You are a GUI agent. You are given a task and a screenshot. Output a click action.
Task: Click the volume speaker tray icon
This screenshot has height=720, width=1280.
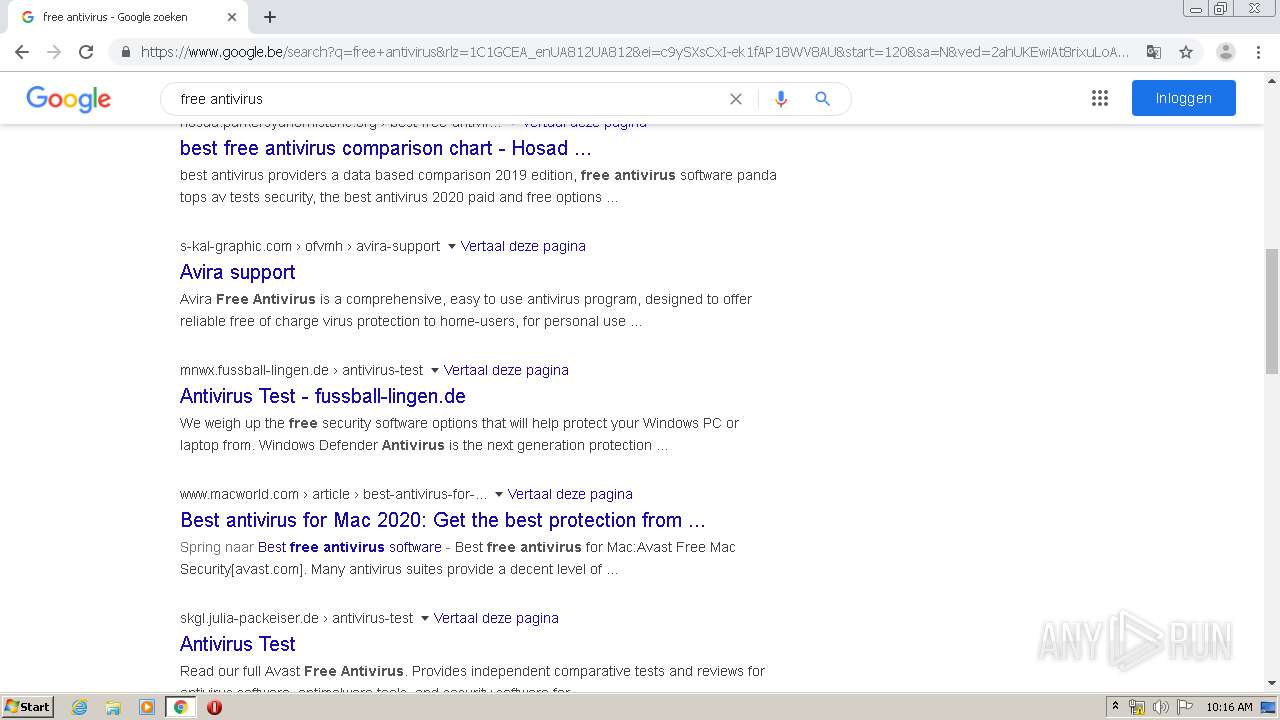[1161, 707]
